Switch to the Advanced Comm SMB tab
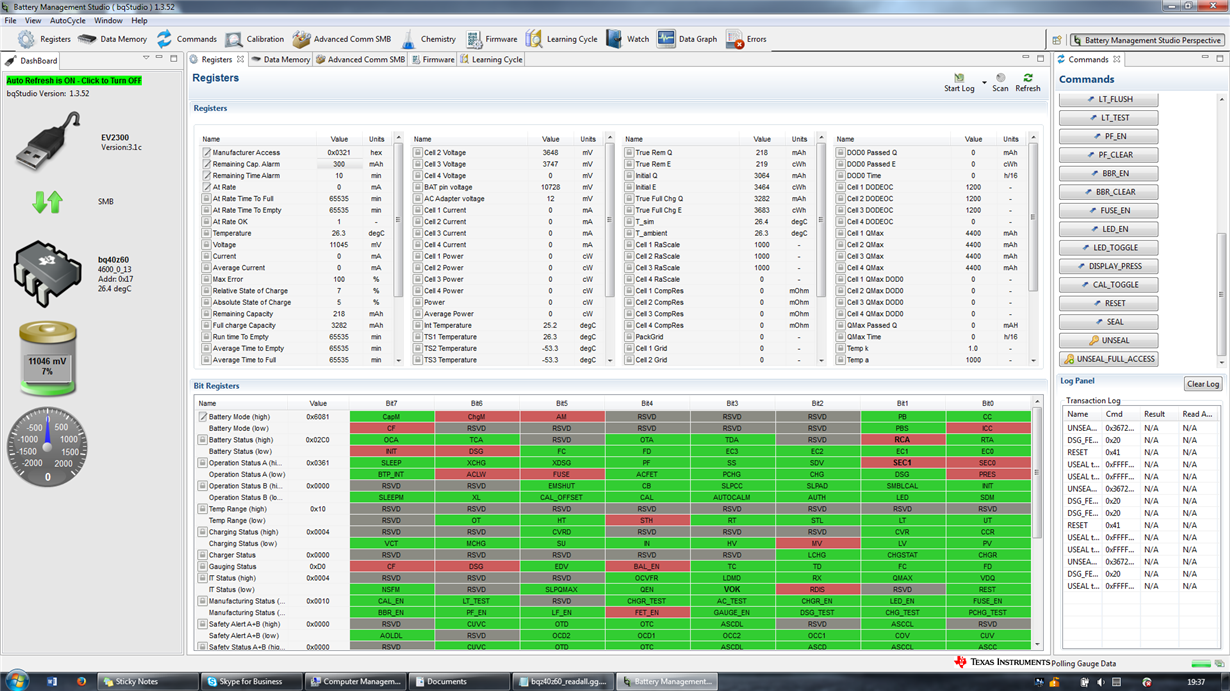The image size is (1230, 691). (359, 60)
